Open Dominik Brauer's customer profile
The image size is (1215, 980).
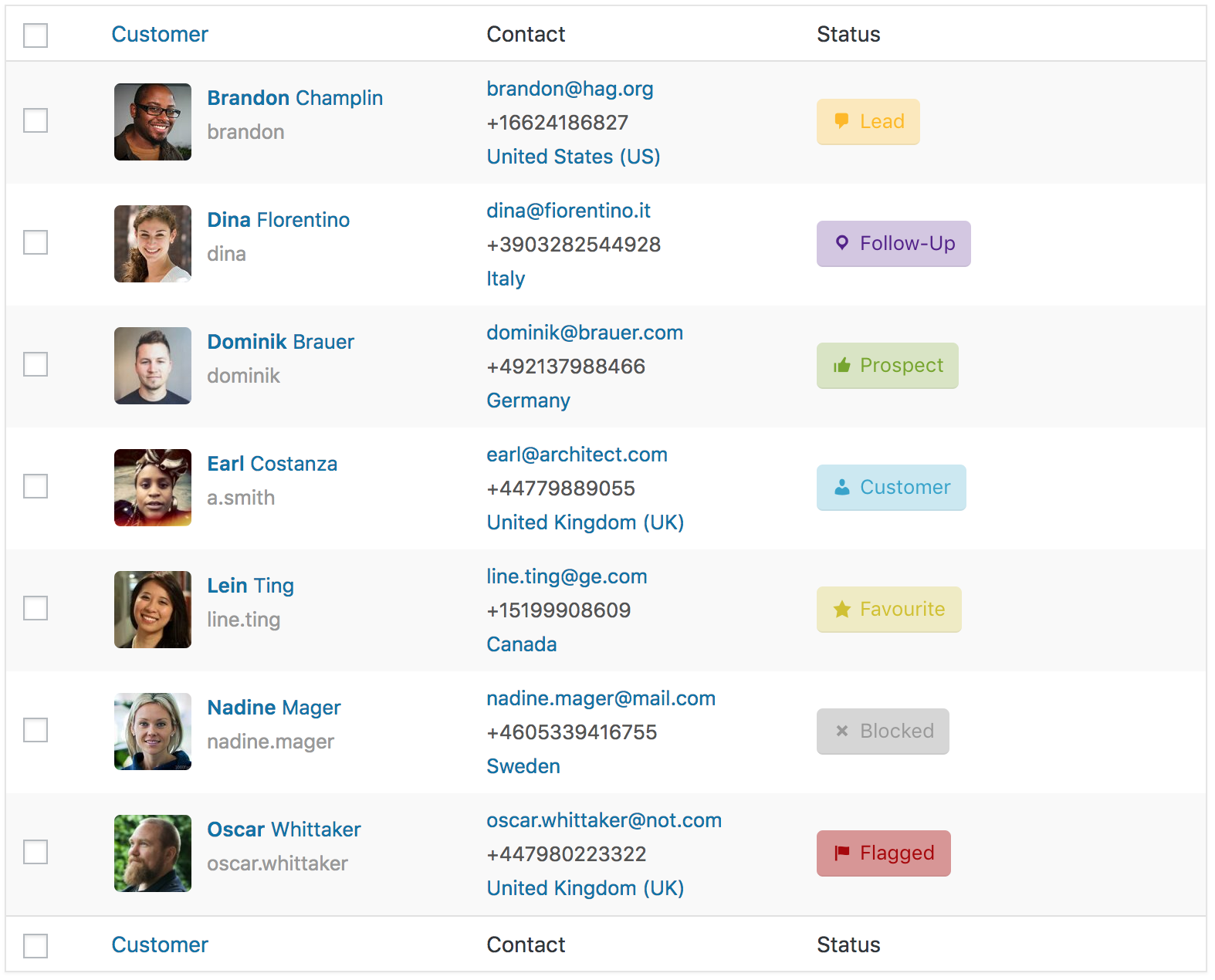click(280, 342)
